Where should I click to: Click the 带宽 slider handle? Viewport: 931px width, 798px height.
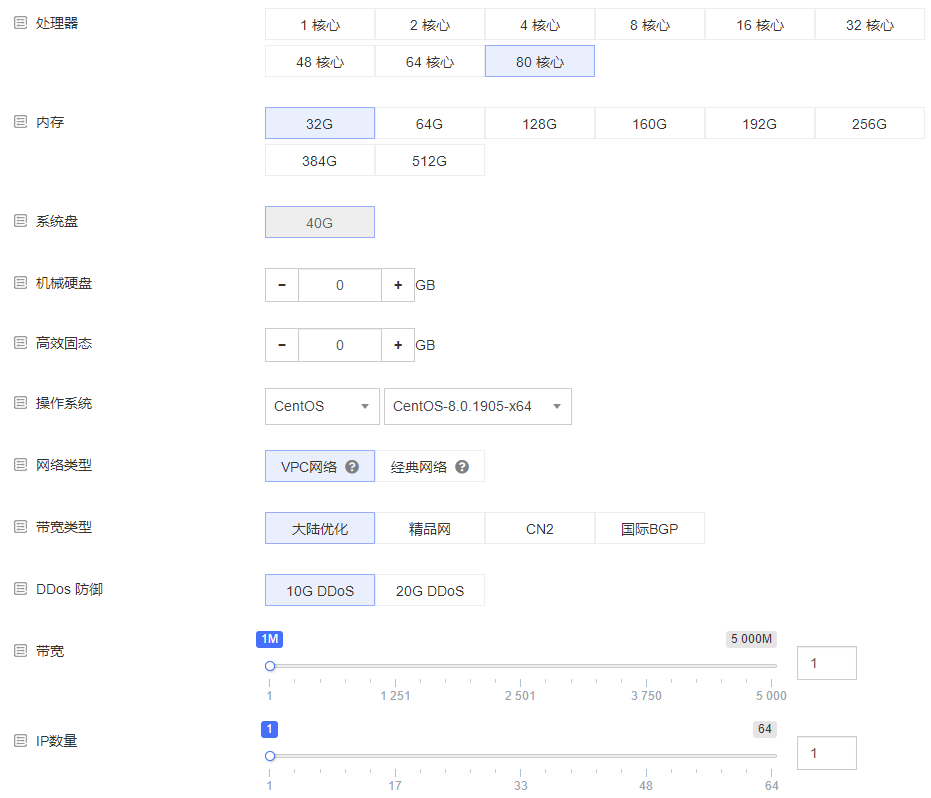point(269,665)
